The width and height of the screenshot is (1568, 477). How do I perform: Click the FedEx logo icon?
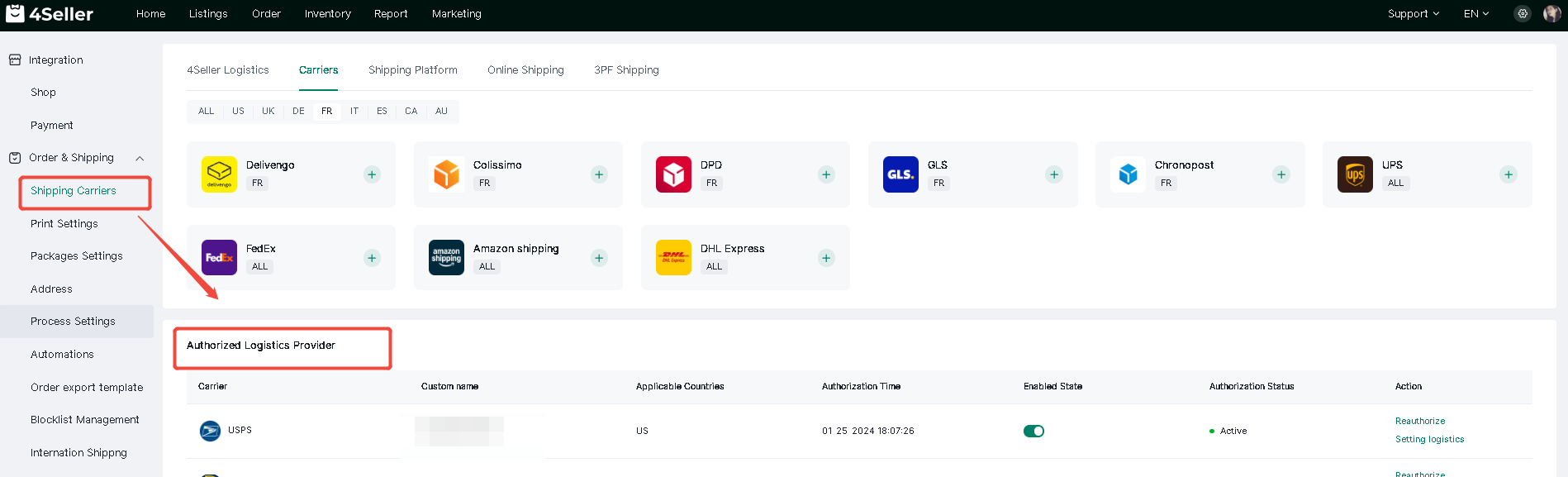coord(219,258)
